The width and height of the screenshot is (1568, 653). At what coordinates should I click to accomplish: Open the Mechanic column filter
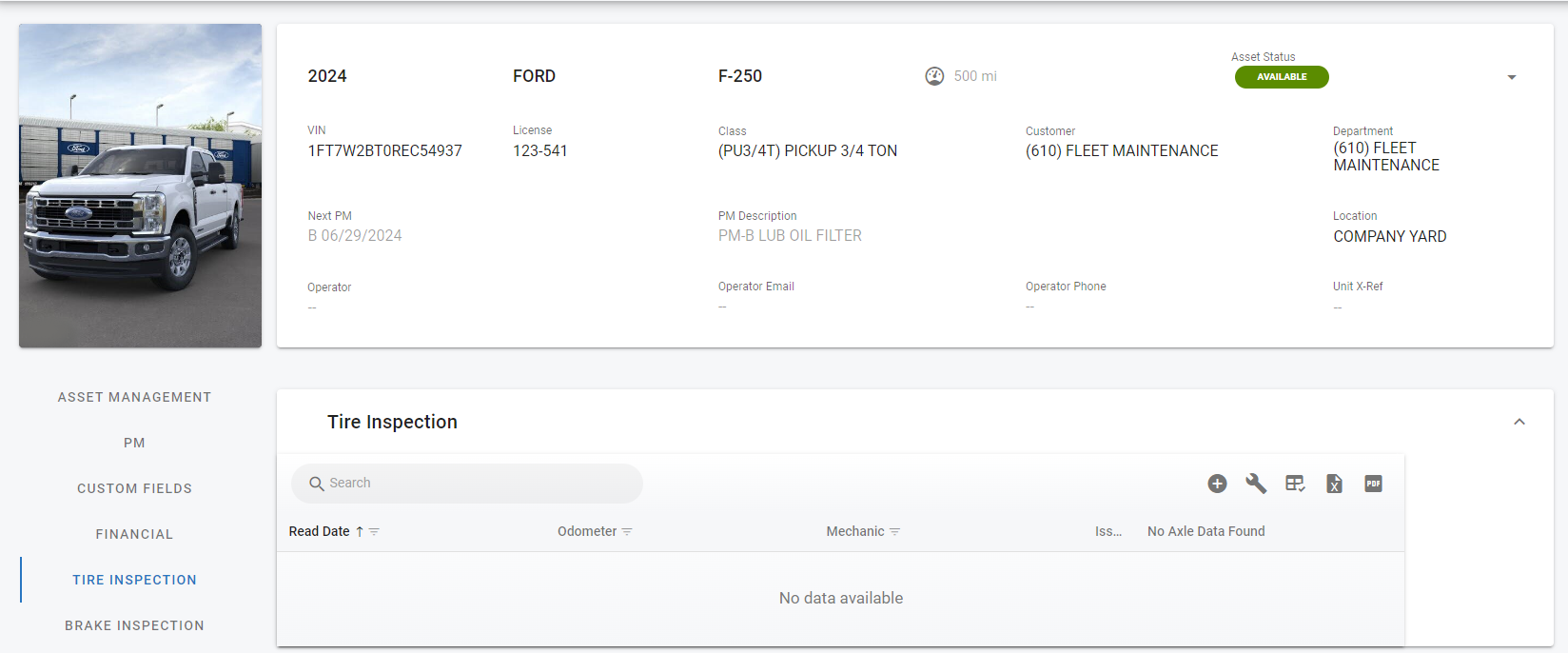point(895,532)
